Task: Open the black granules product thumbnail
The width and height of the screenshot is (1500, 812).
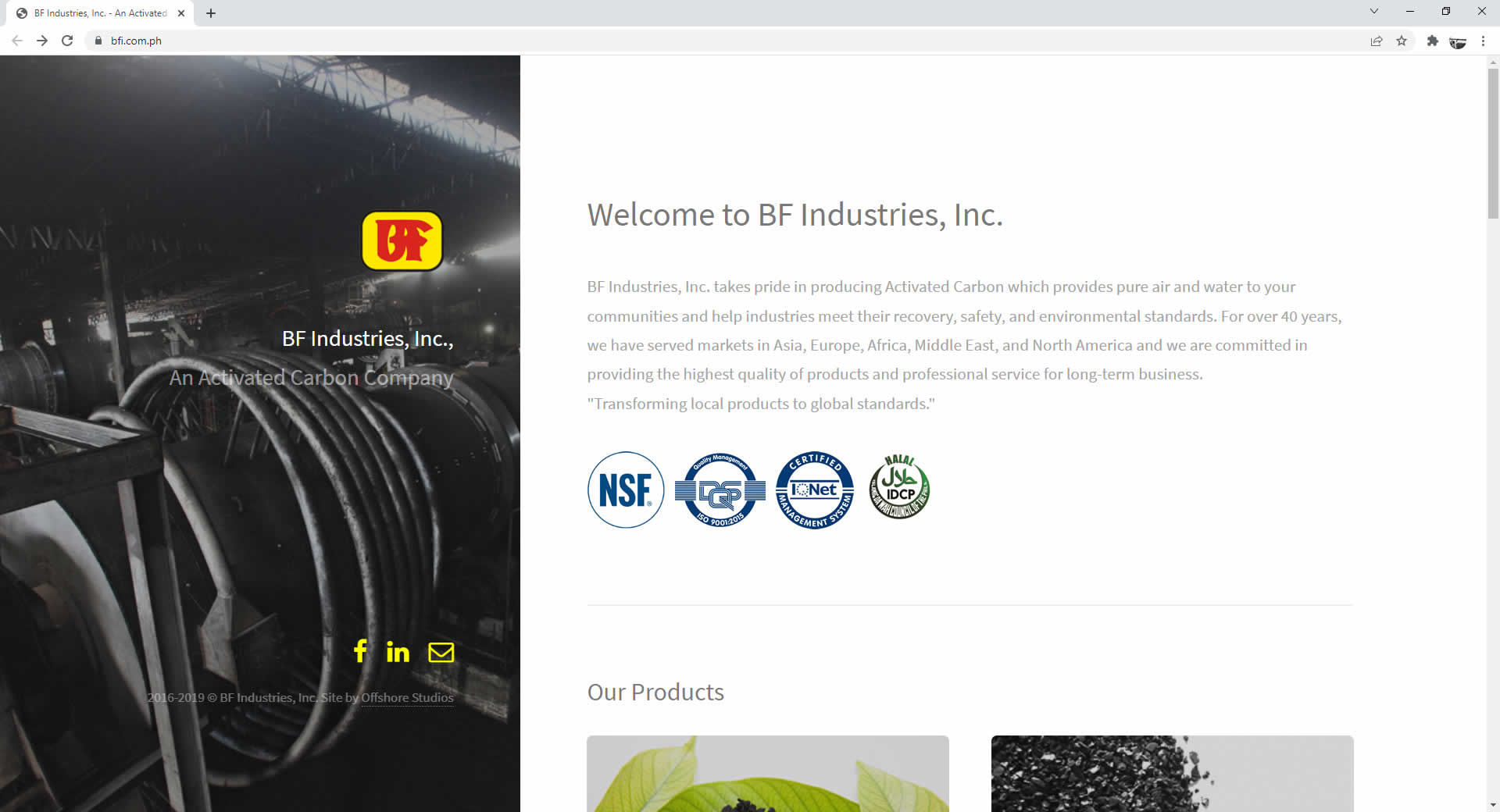Action: click(1172, 774)
